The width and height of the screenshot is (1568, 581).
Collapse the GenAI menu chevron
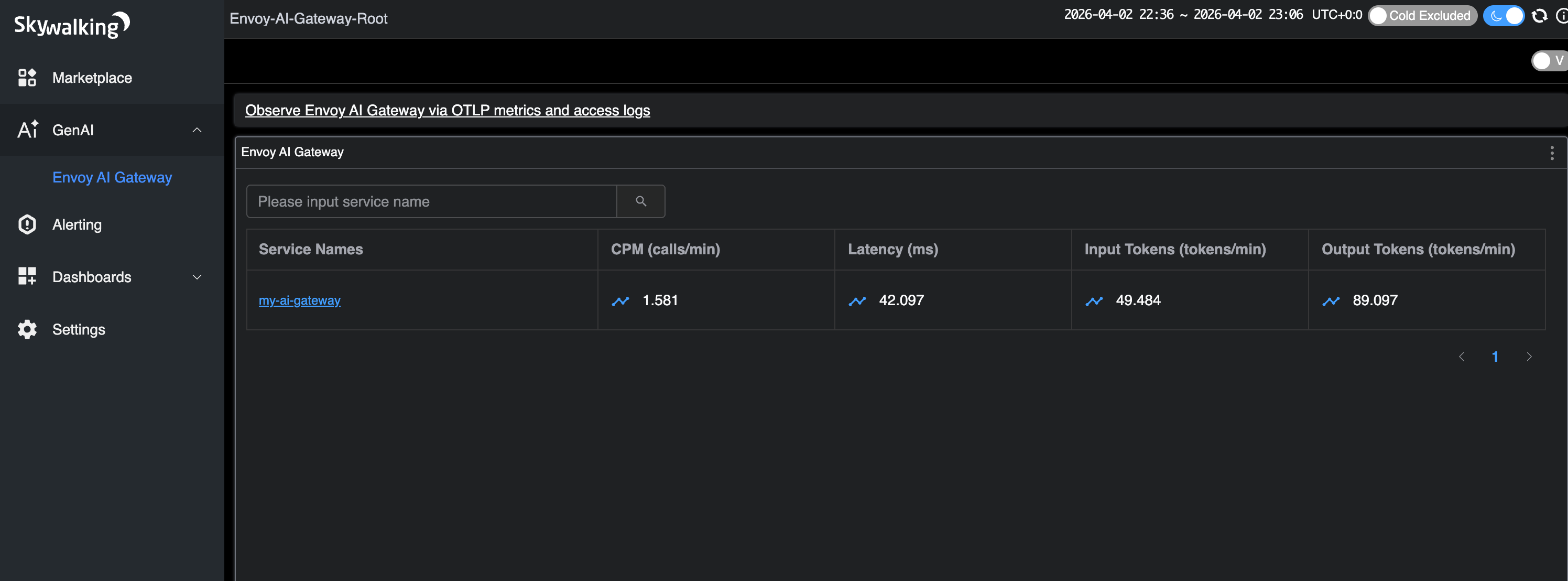click(197, 130)
